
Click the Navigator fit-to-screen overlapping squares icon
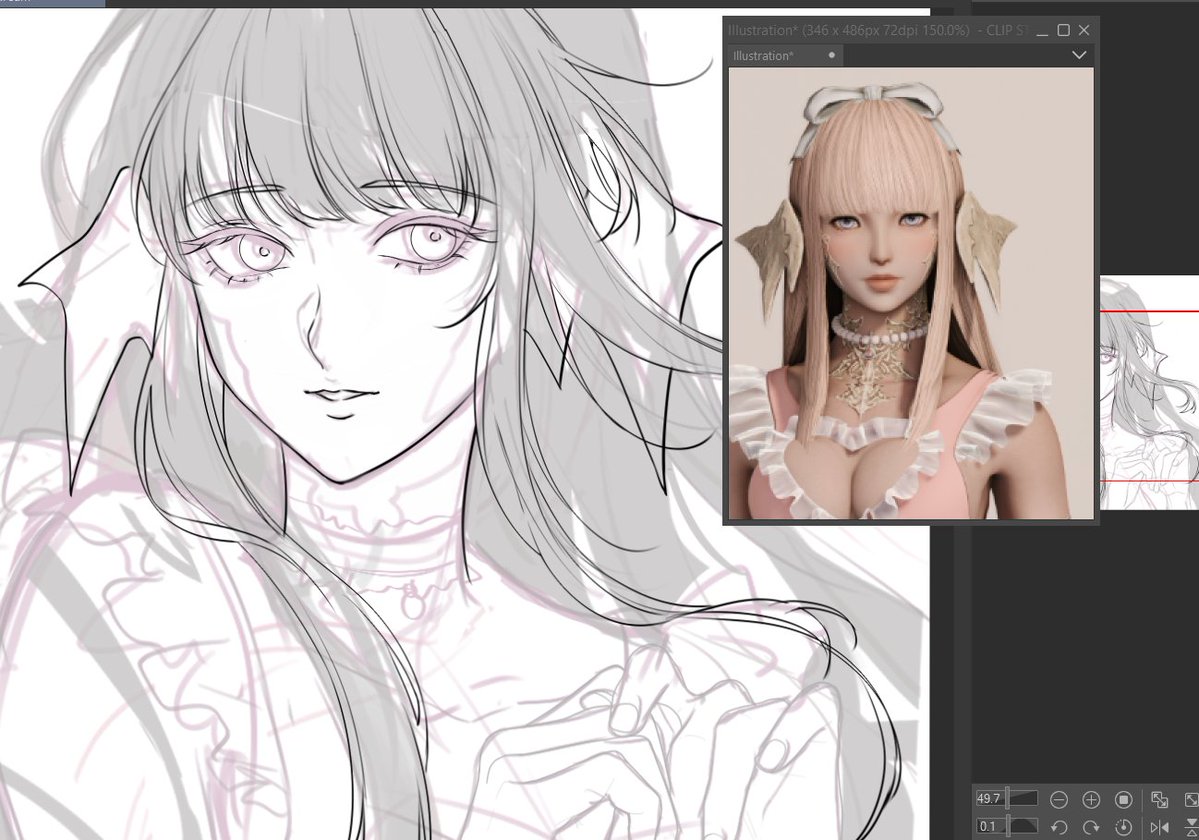pos(1159,799)
